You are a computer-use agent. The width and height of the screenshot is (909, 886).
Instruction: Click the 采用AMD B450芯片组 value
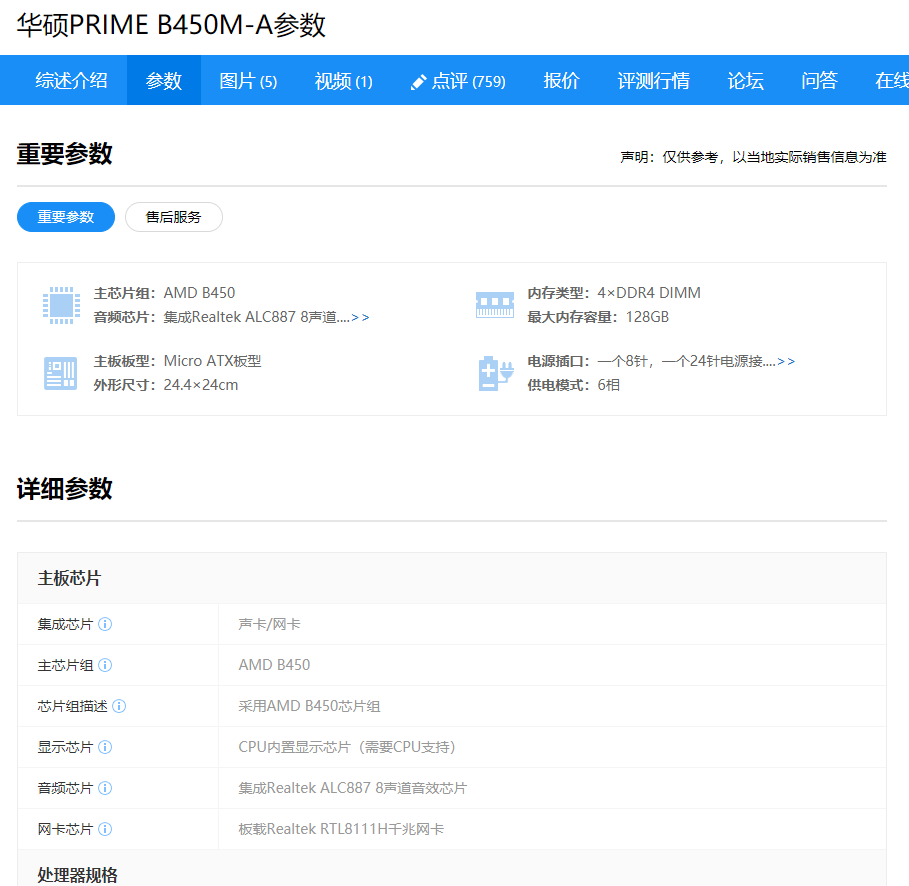tap(309, 706)
